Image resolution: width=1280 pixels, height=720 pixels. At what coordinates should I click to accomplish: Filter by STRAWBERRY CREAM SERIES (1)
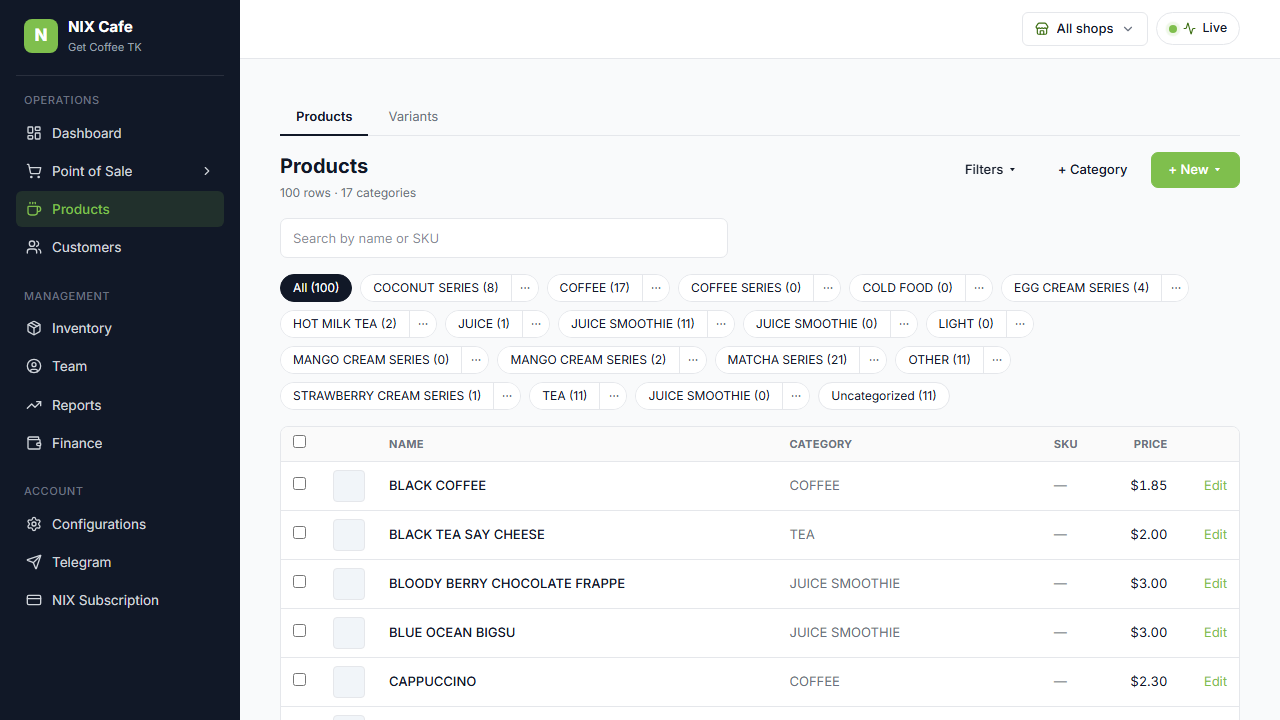(387, 396)
